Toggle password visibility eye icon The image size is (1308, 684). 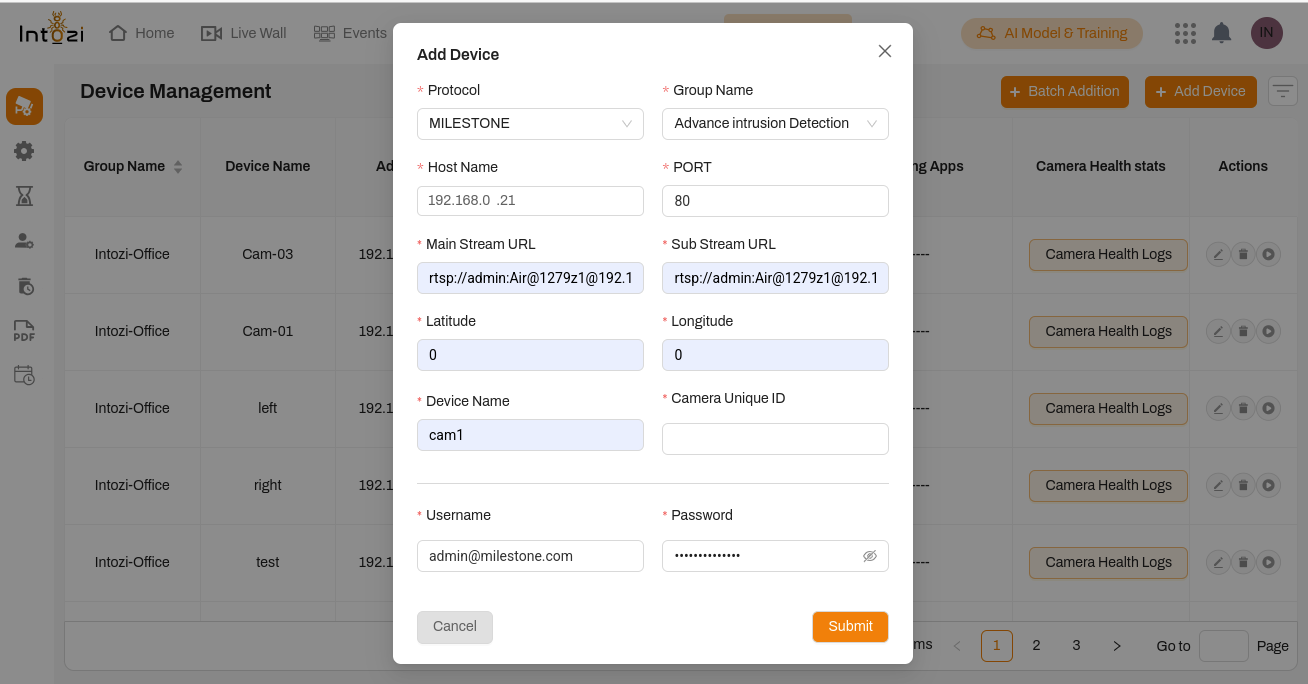click(869, 556)
